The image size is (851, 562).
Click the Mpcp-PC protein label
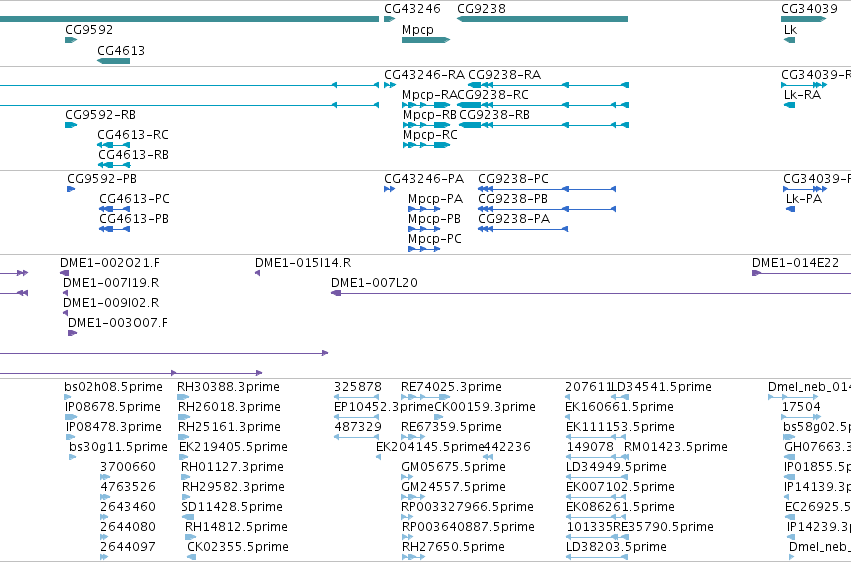tap(435, 239)
